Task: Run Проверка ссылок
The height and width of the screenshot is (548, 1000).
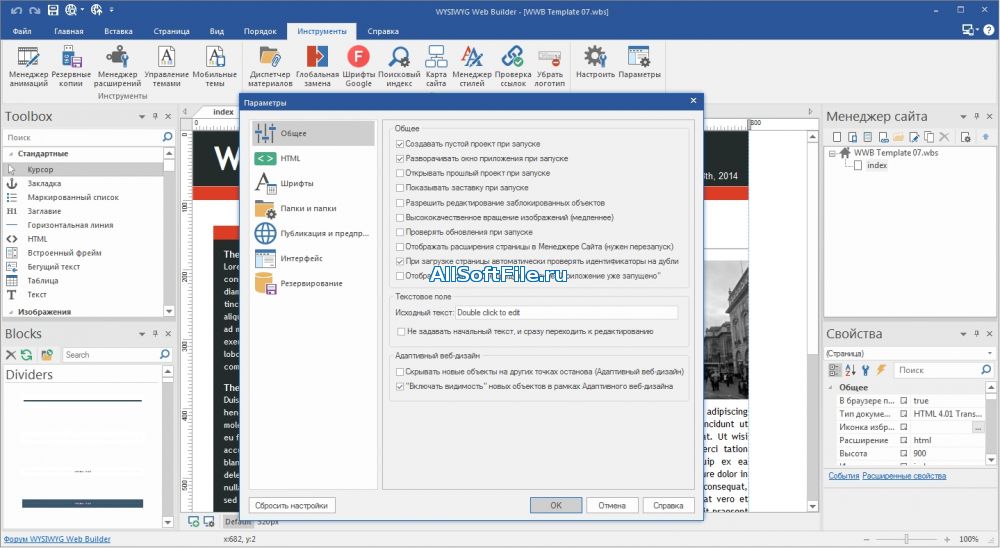Action: 513,67
